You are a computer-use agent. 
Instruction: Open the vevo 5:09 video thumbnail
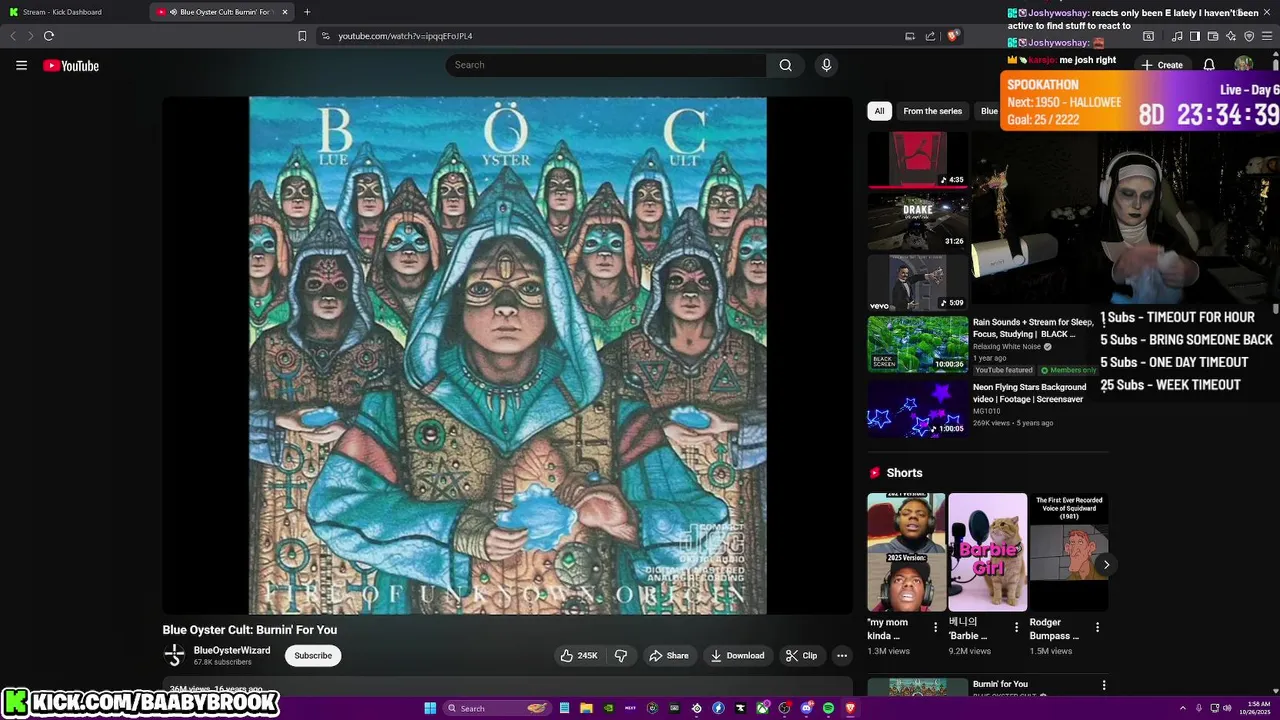tap(917, 282)
